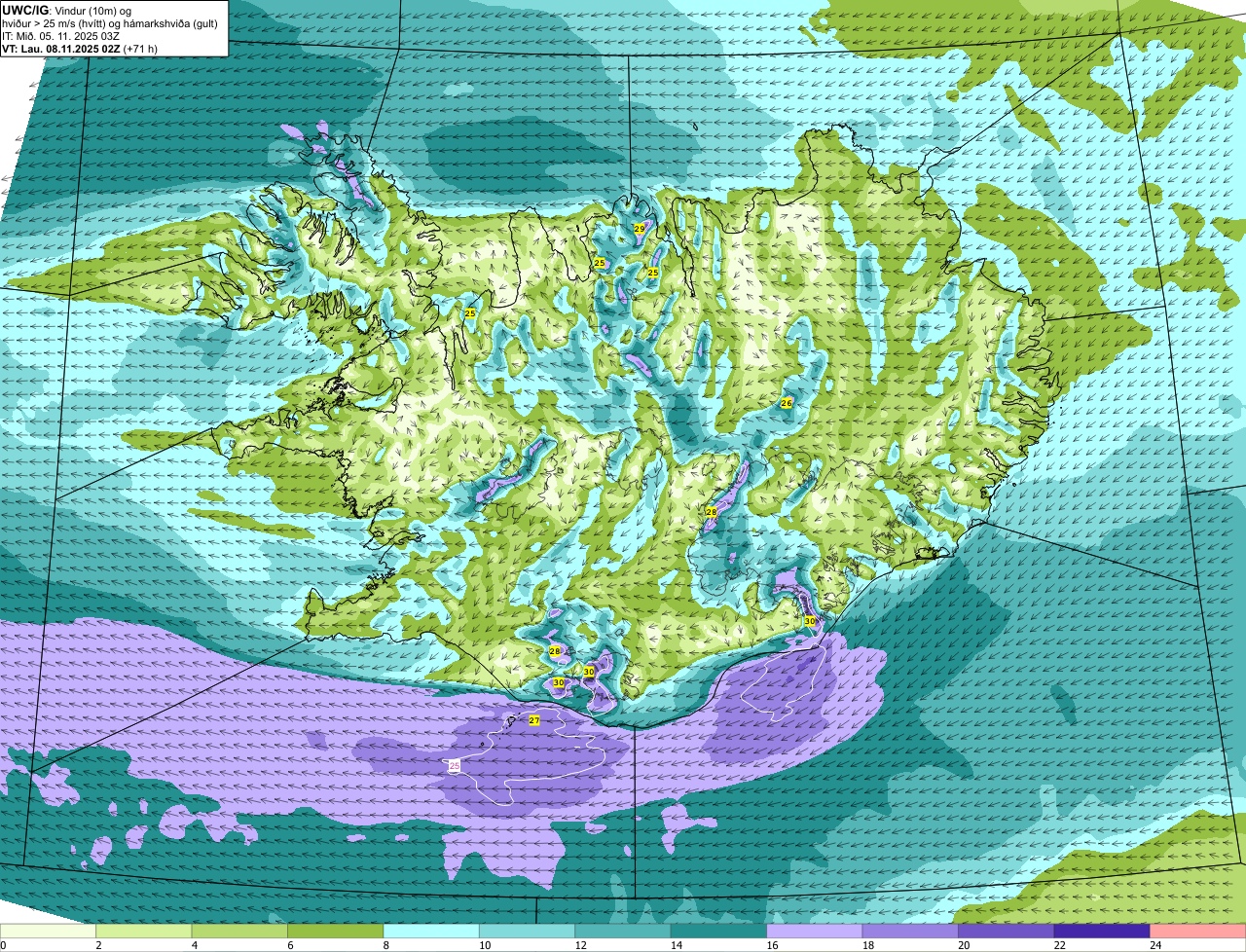Image resolution: width=1246 pixels, height=952 pixels.
Task: Click the scale tick label '8'
Action: pos(385,945)
